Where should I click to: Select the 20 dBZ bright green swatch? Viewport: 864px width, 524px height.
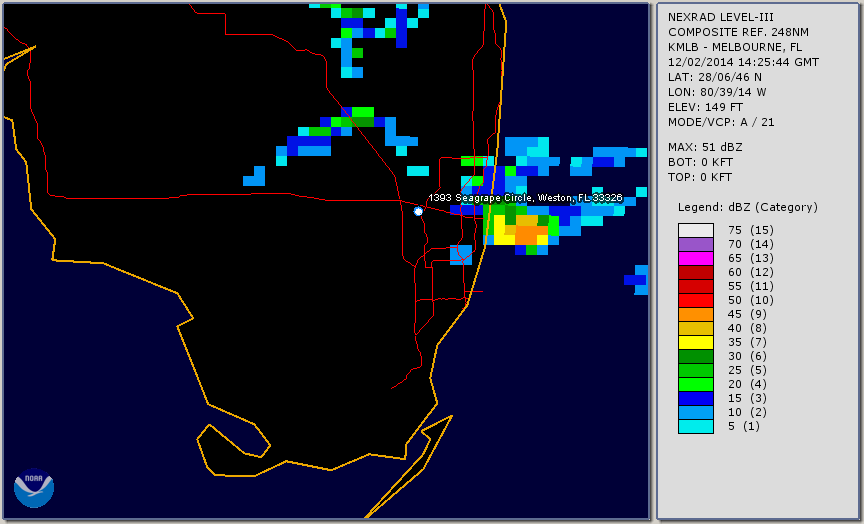click(696, 384)
